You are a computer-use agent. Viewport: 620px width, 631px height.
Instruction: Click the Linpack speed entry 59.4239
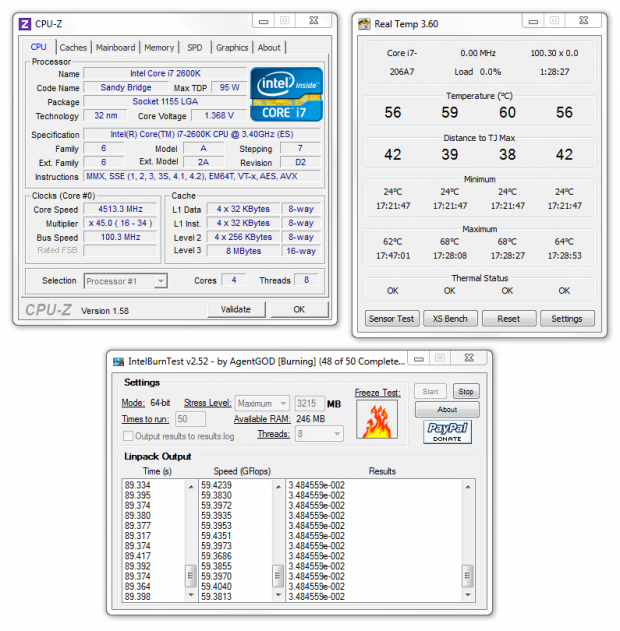point(216,485)
